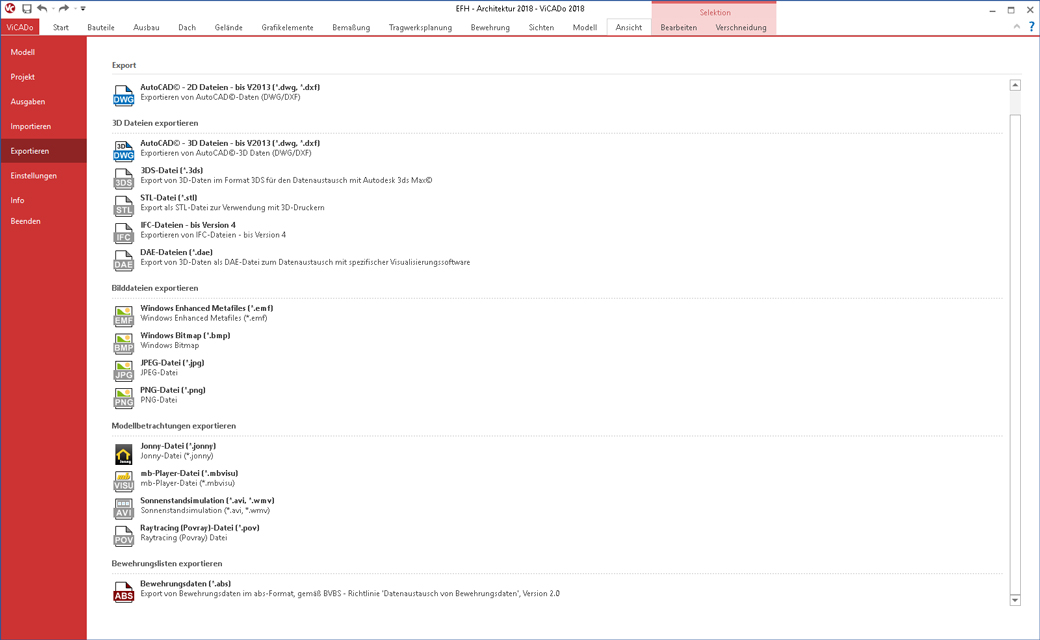The width and height of the screenshot is (1040, 640).
Task: Click the AutoCAD 2D DWG export icon
Action: (123, 95)
